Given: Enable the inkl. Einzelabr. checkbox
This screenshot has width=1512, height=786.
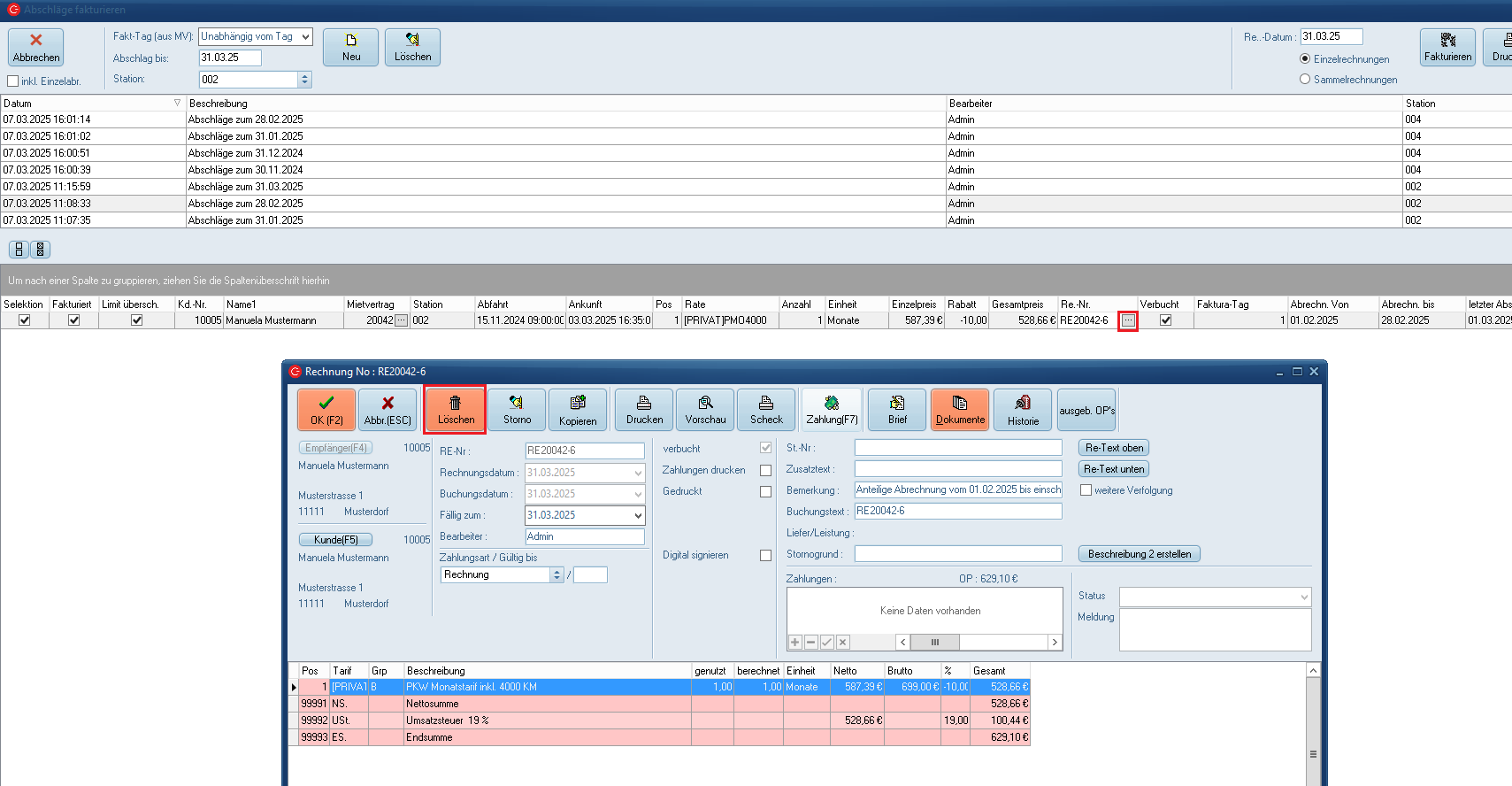Looking at the screenshot, I should pos(13,81).
